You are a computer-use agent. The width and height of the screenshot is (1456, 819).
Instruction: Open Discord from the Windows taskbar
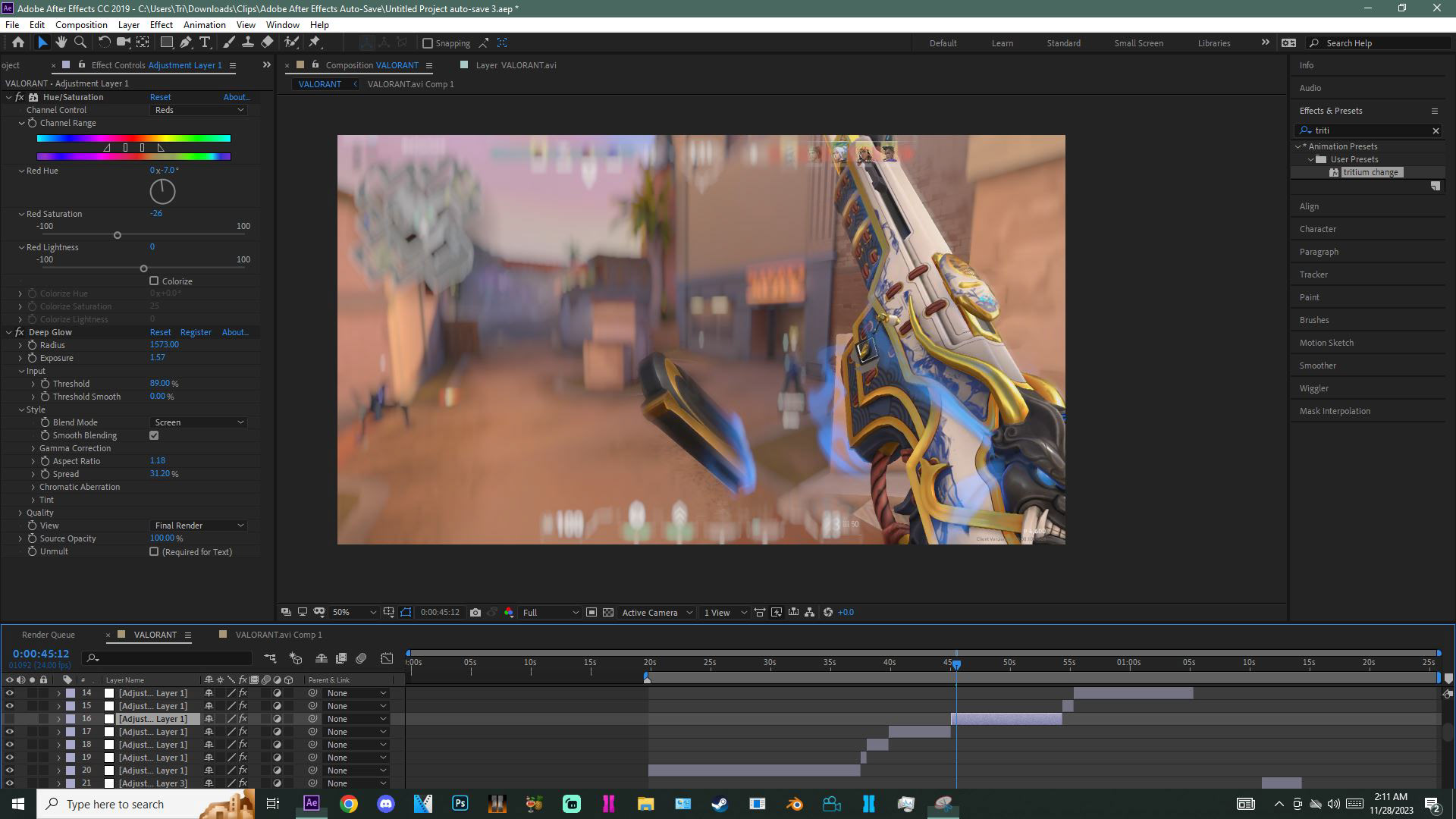click(386, 804)
